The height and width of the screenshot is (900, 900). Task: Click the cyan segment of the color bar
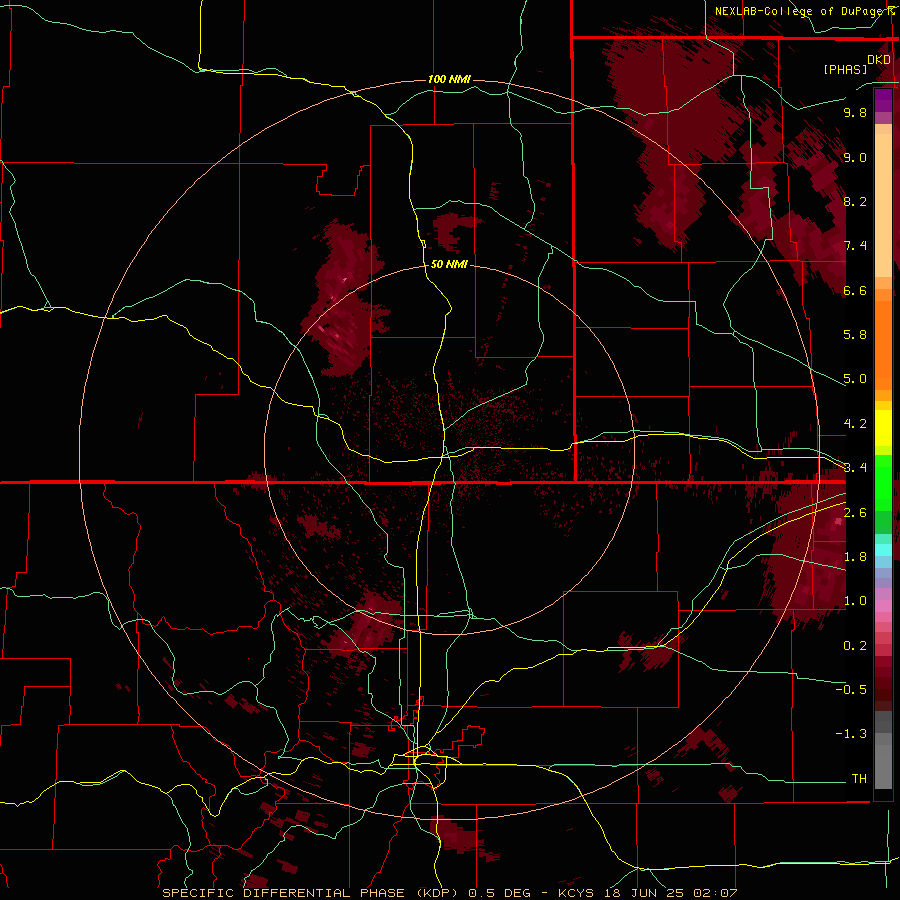(x=883, y=550)
